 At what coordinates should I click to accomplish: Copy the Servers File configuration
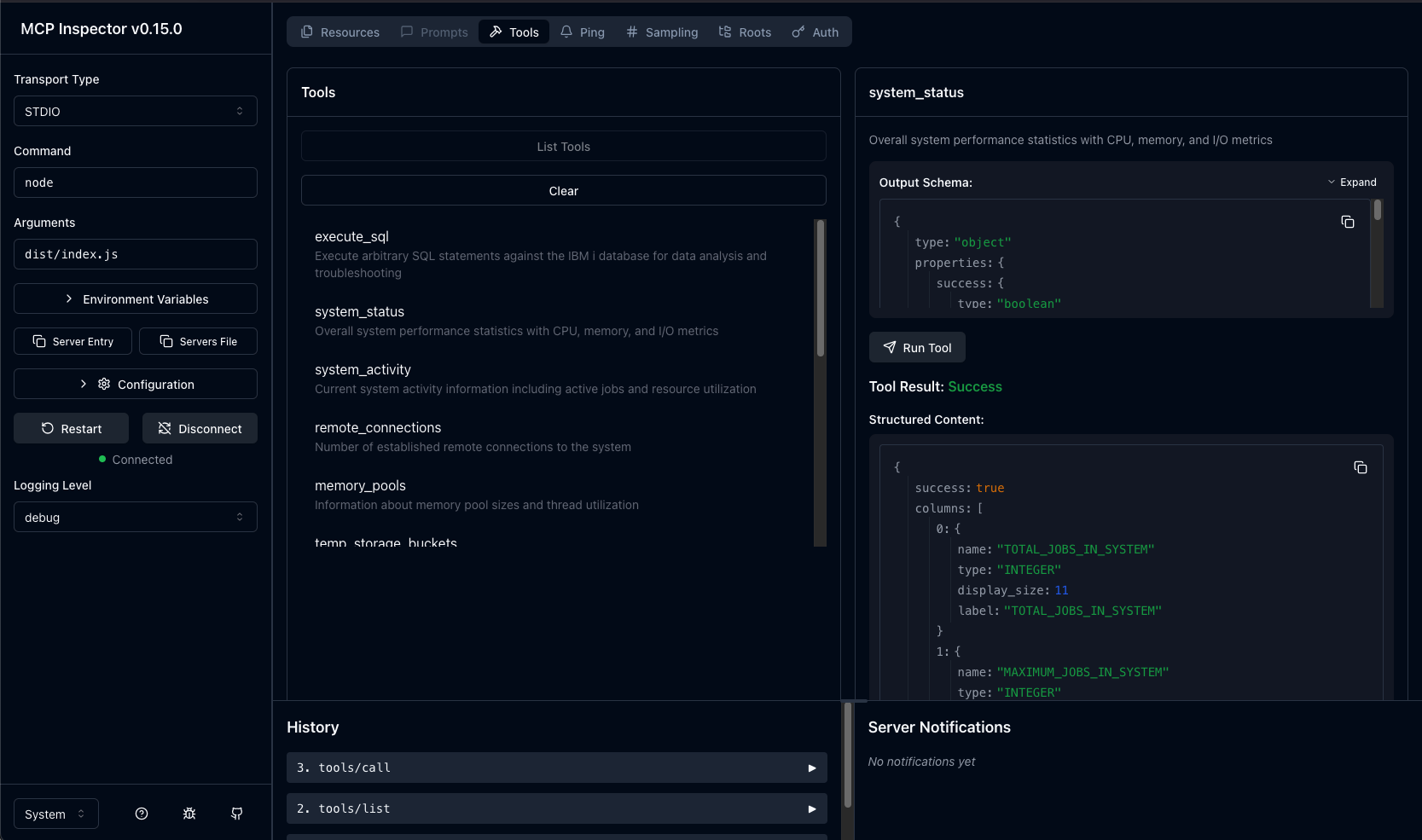tap(199, 341)
